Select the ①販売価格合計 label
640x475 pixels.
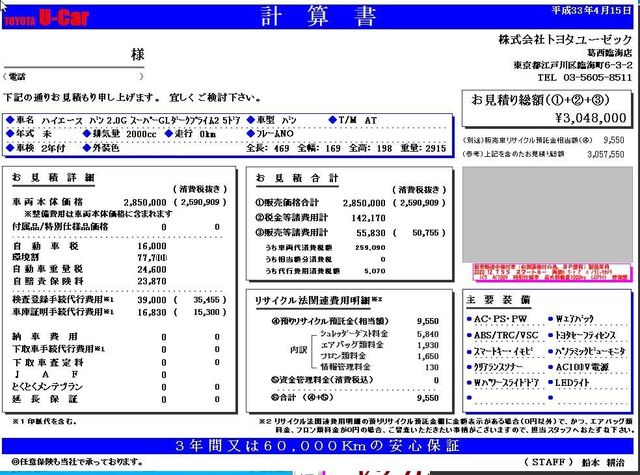[x=287, y=202]
